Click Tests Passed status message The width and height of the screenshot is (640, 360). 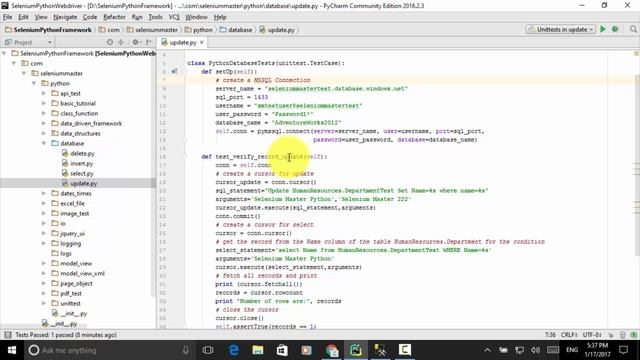66,335
